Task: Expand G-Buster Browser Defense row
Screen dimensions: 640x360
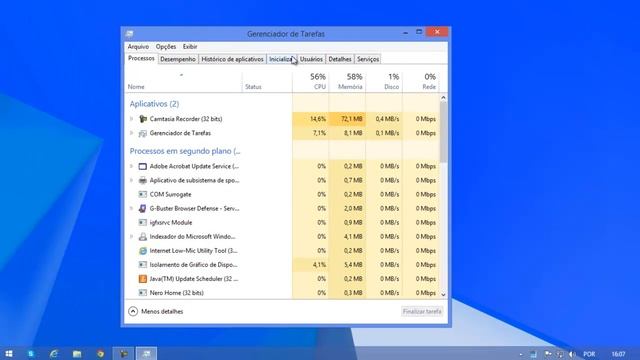Action: [x=131, y=209]
